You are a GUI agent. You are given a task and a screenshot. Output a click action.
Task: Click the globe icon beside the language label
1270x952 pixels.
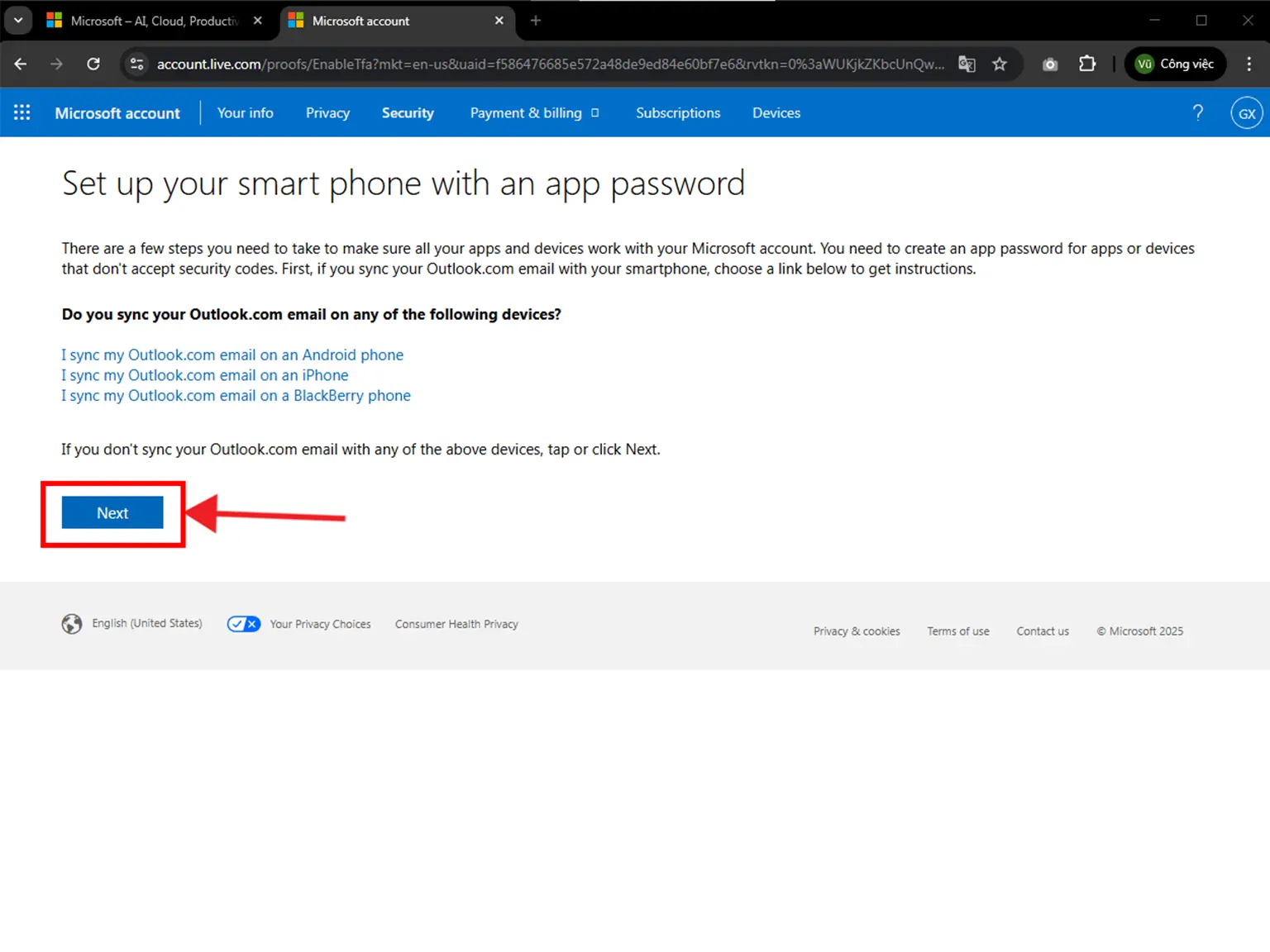[x=71, y=623]
